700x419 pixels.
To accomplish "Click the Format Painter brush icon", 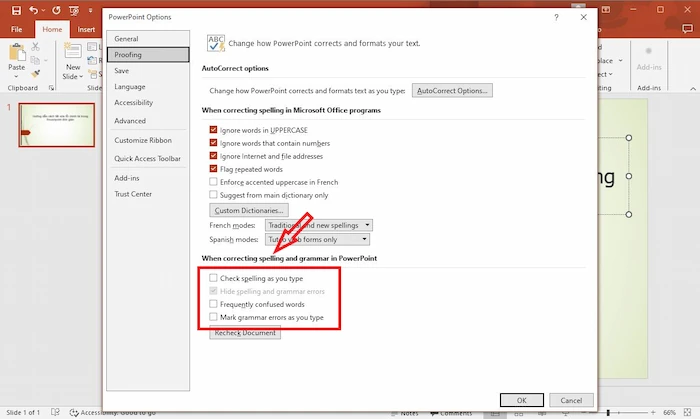I will click(36, 74).
